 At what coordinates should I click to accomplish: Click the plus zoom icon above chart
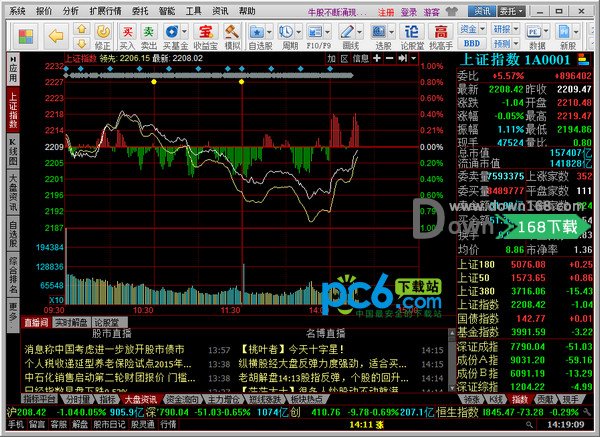[x=377, y=58]
